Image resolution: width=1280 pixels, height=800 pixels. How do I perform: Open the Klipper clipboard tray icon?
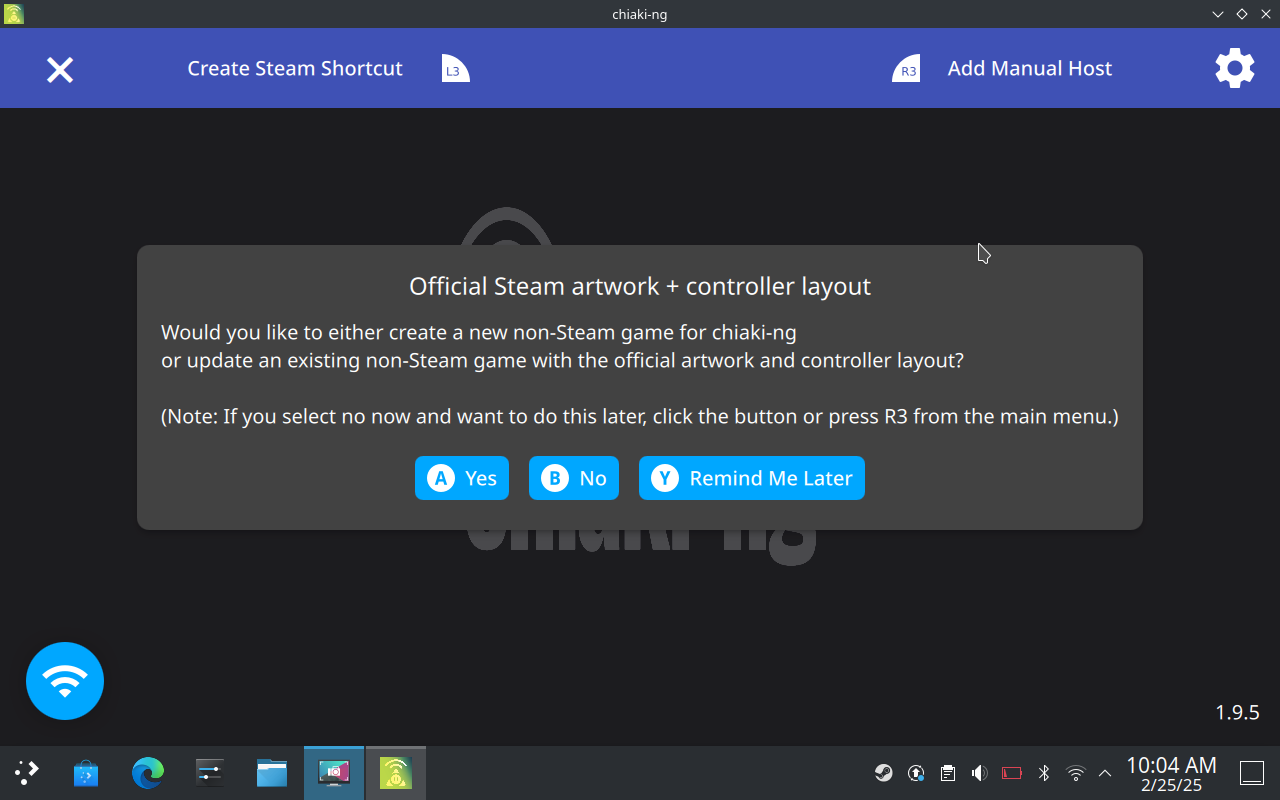[x=947, y=772]
